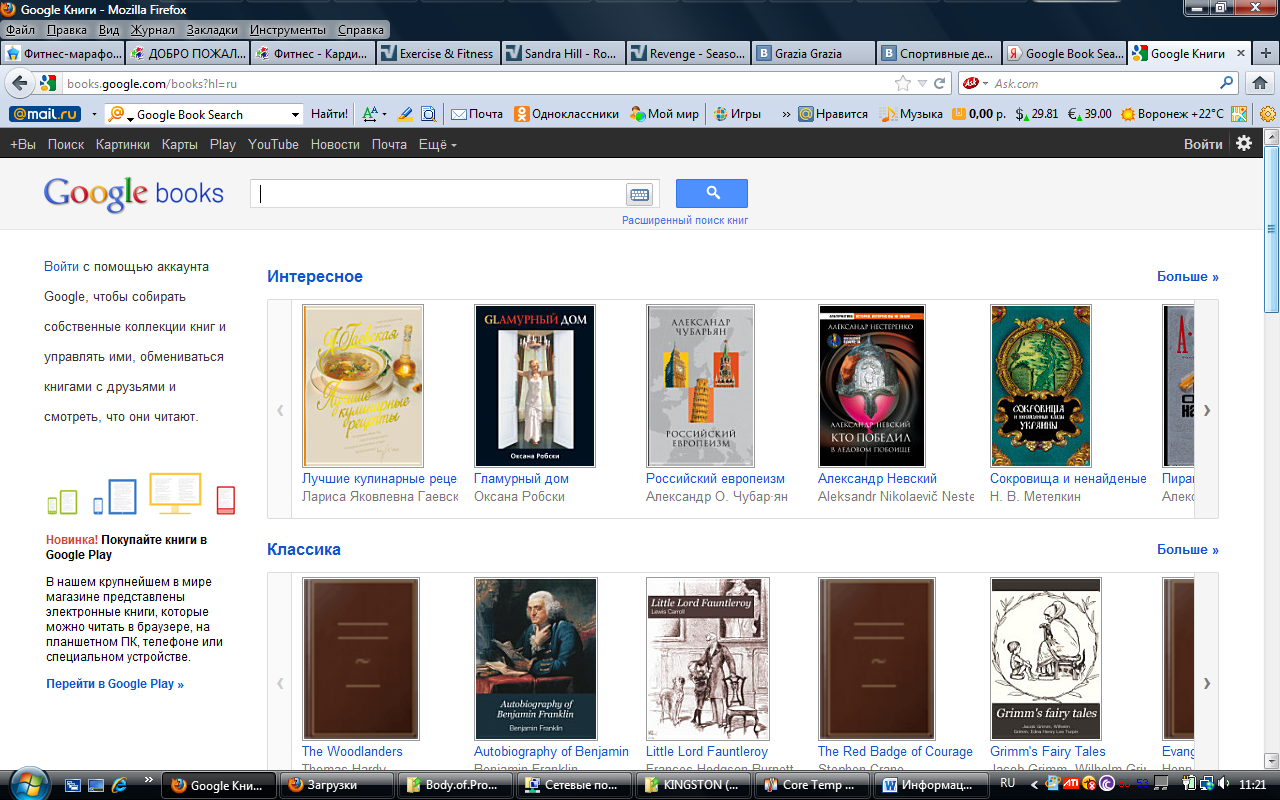Switch to Exercise & Fitness tab
This screenshot has width=1280, height=800.
[x=437, y=54]
